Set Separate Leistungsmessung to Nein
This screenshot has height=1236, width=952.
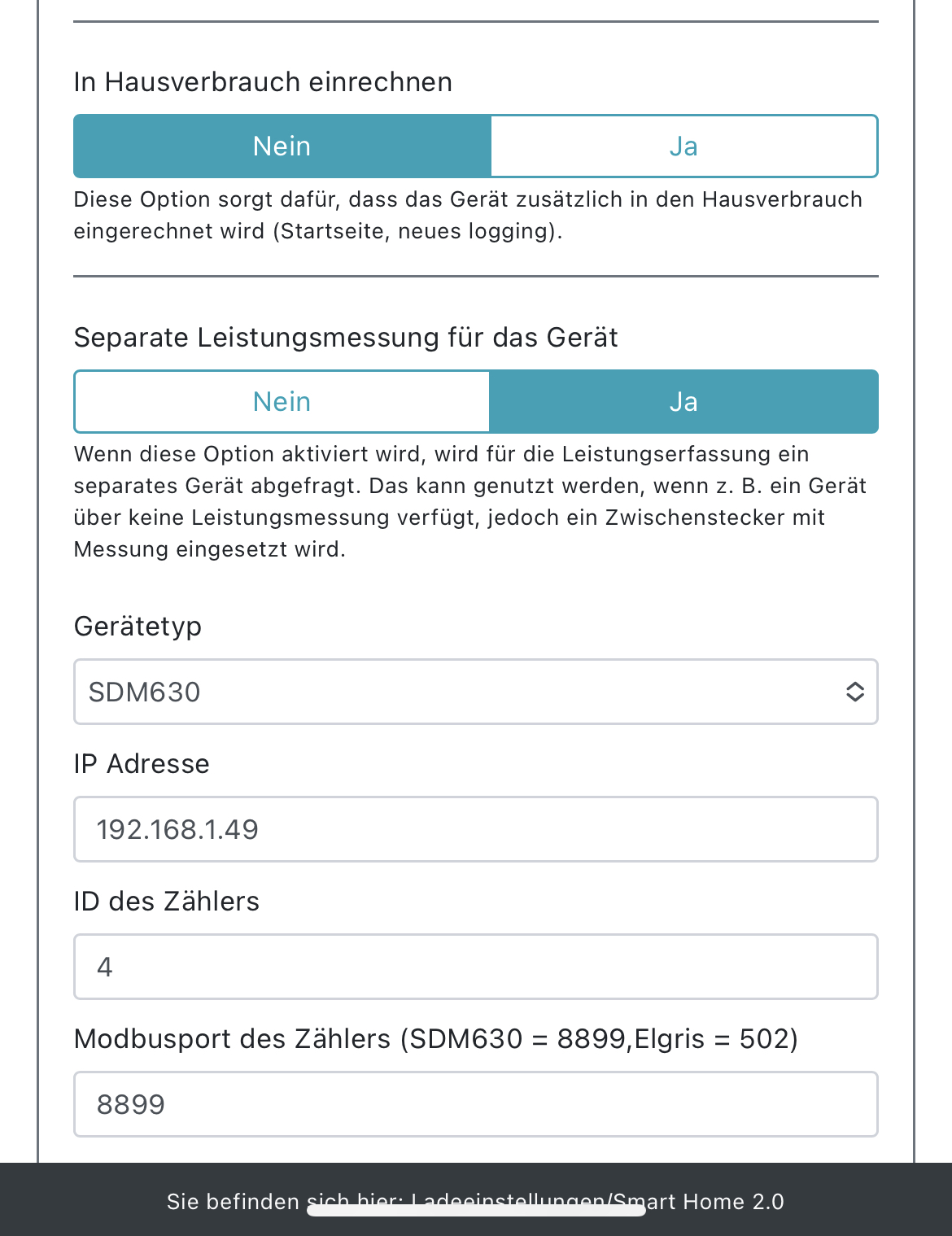click(282, 402)
